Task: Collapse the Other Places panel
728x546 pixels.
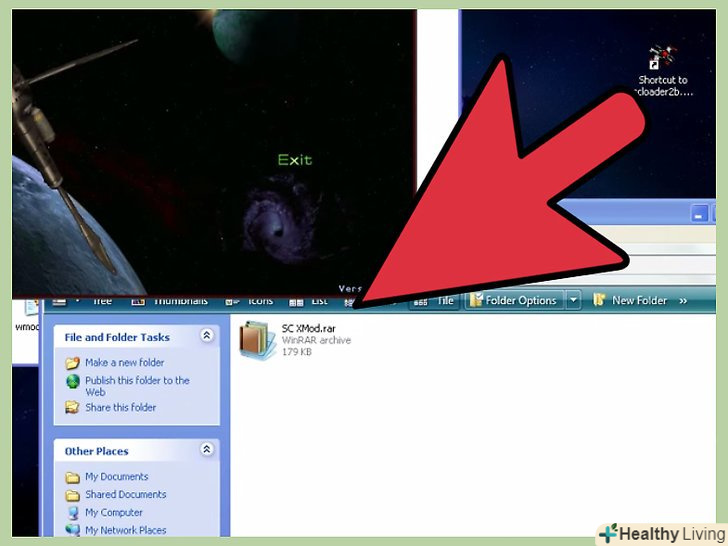Action: (207, 449)
